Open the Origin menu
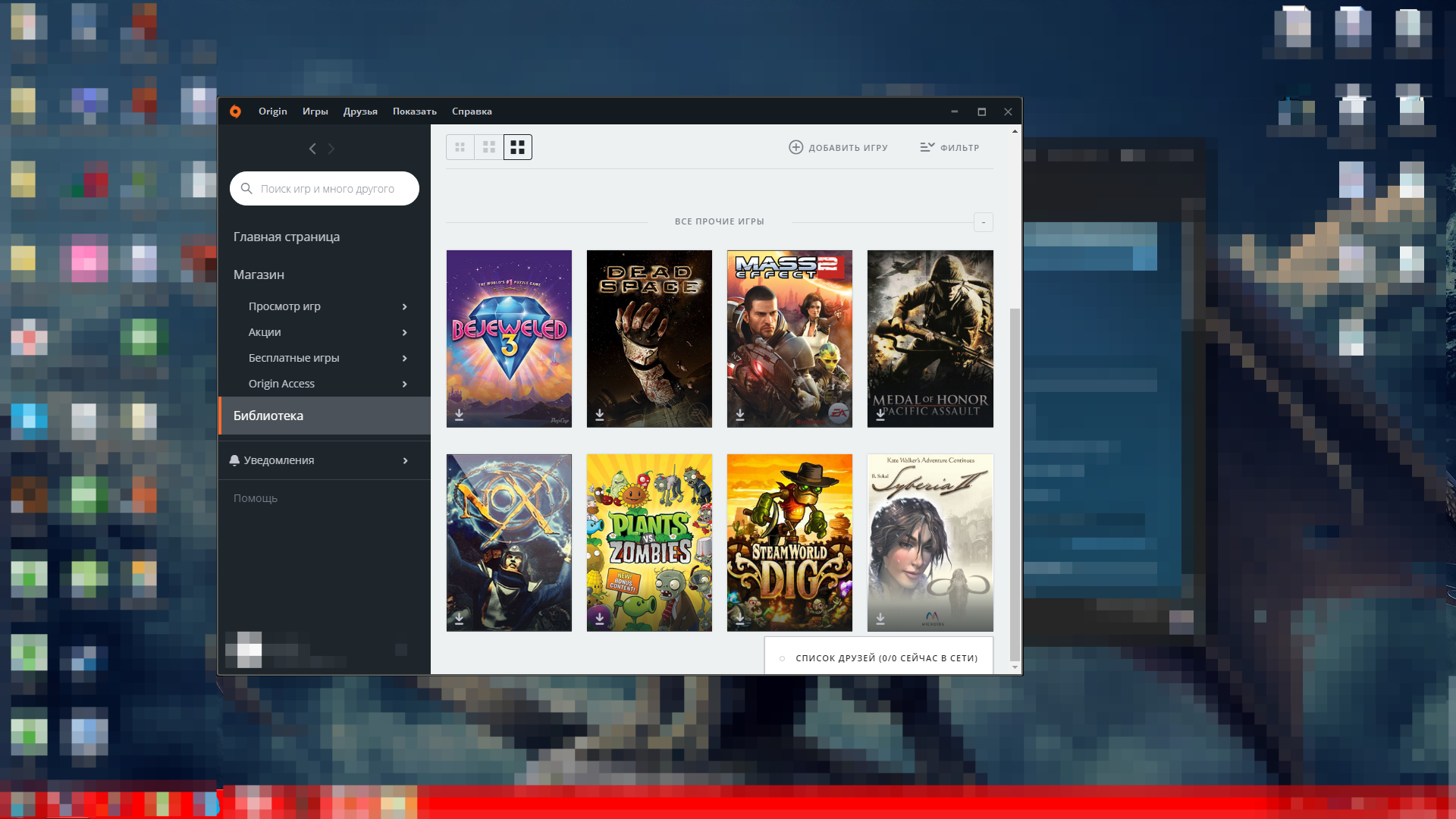Image resolution: width=1456 pixels, height=819 pixels. pos(272,111)
